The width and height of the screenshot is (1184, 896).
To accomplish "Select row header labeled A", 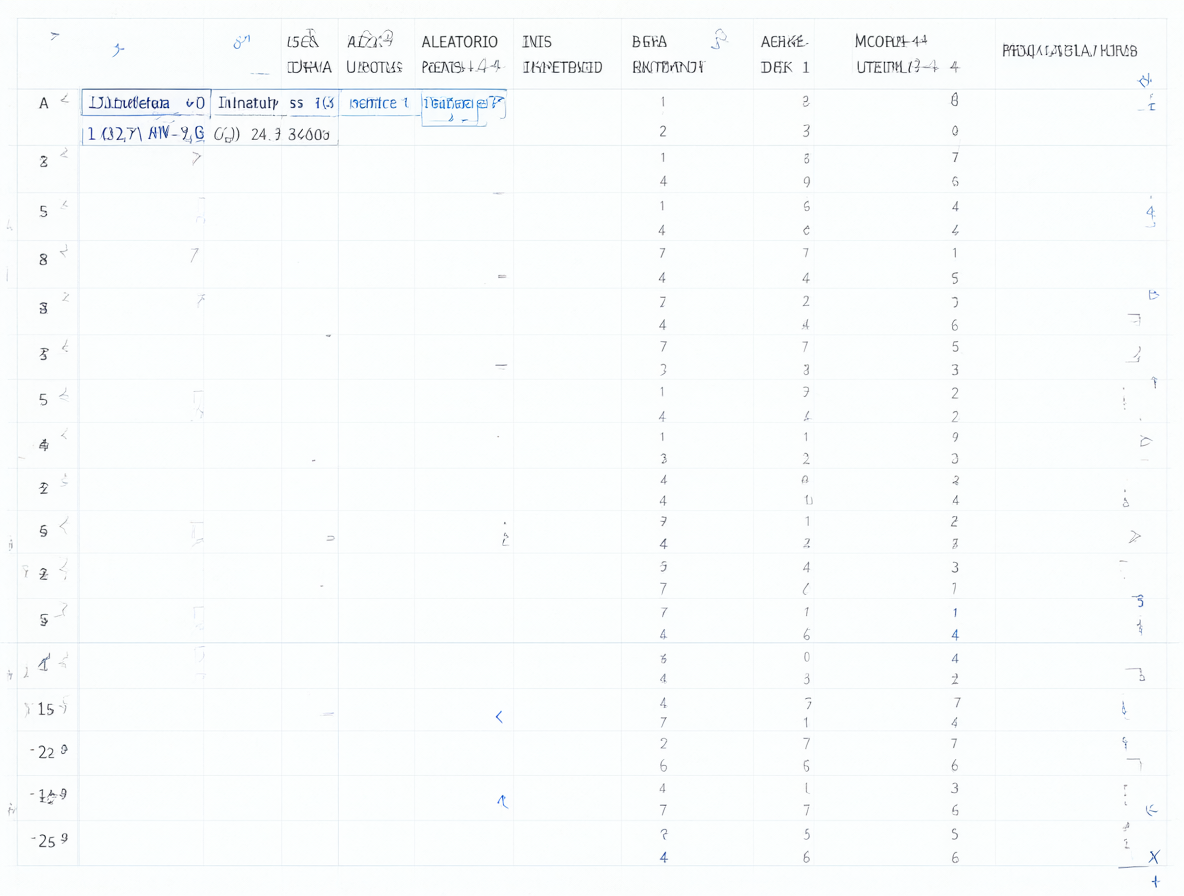I will (44, 103).
